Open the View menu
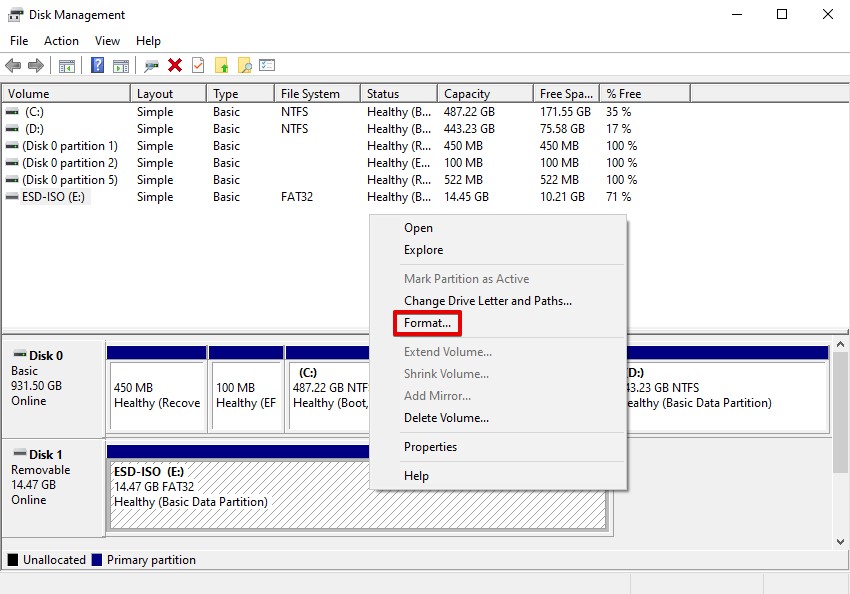Image resolution: width=850 pixels, height=594 pixels. (107, 41)
